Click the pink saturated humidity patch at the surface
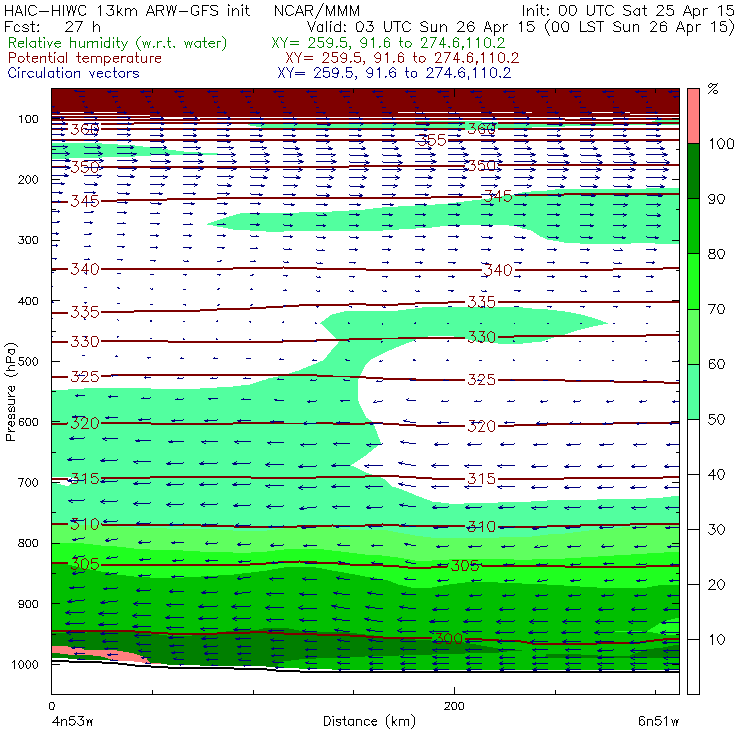 click(x=101, y=654)
